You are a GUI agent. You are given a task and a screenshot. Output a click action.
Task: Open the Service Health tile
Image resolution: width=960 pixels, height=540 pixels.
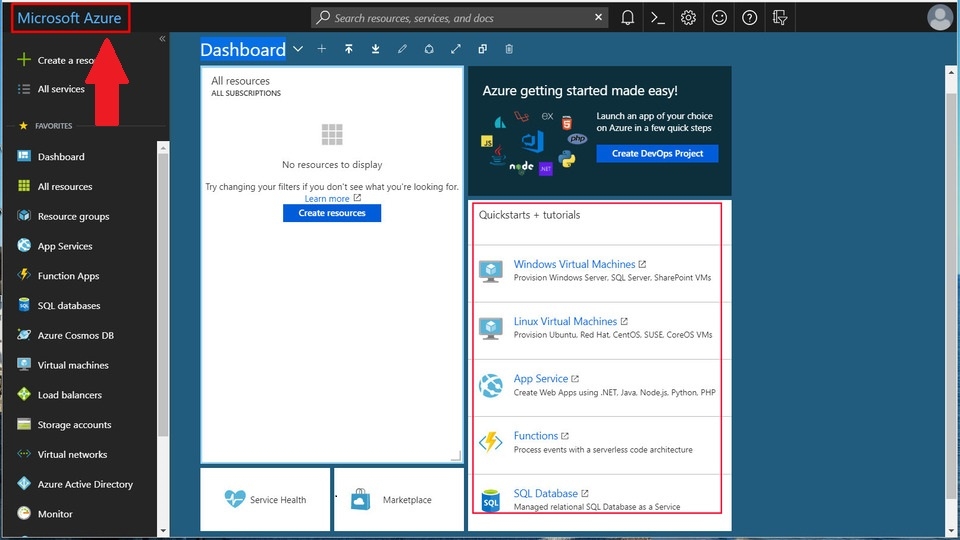coord(265,500)
